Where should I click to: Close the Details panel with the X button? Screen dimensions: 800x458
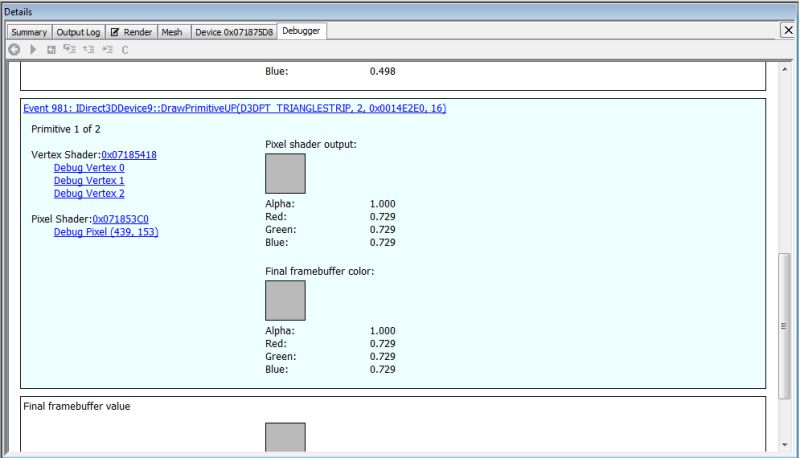[x=788, y=30]
